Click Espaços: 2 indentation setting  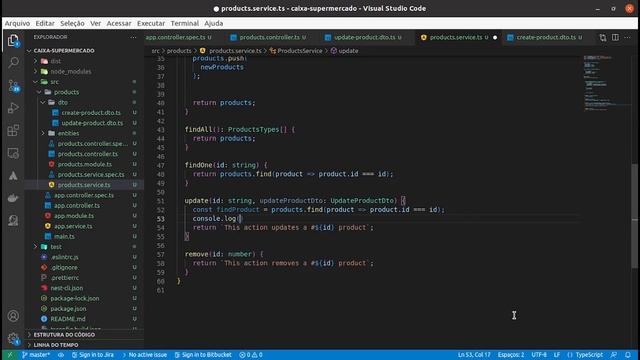(x=511, y=355)
